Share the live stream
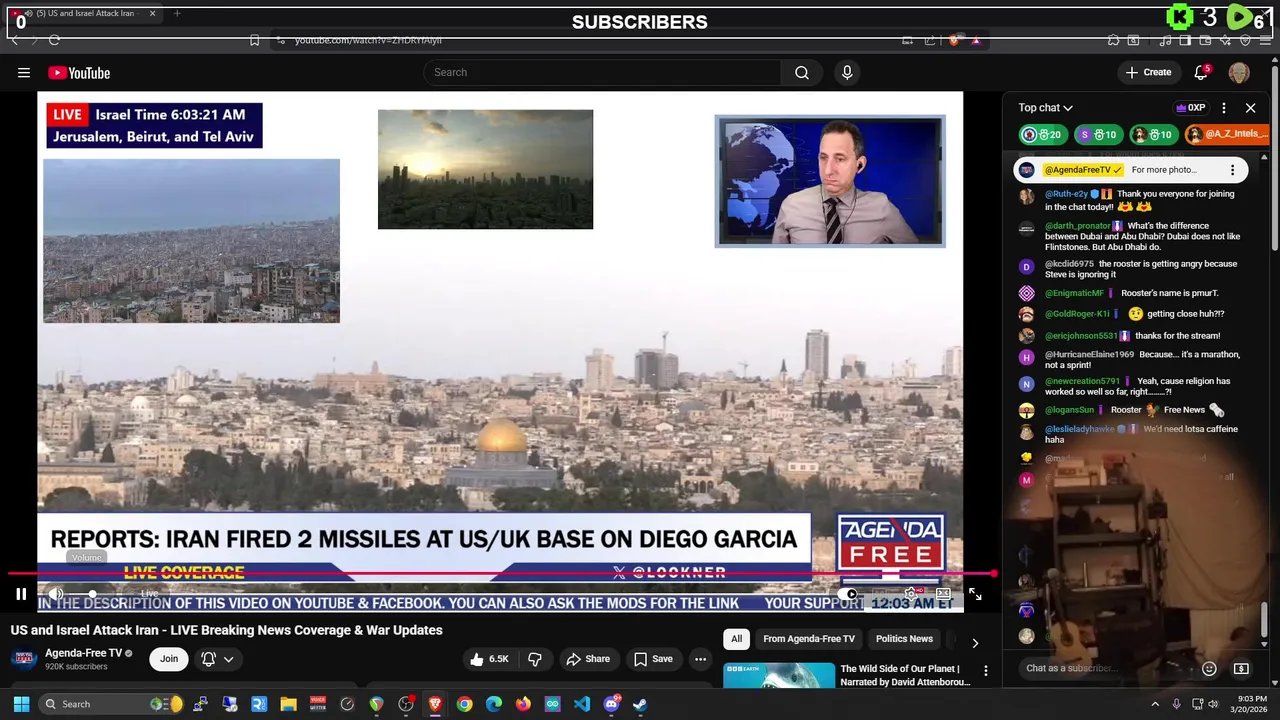This screenshot has width=1280, height=720. coord(588,659)
